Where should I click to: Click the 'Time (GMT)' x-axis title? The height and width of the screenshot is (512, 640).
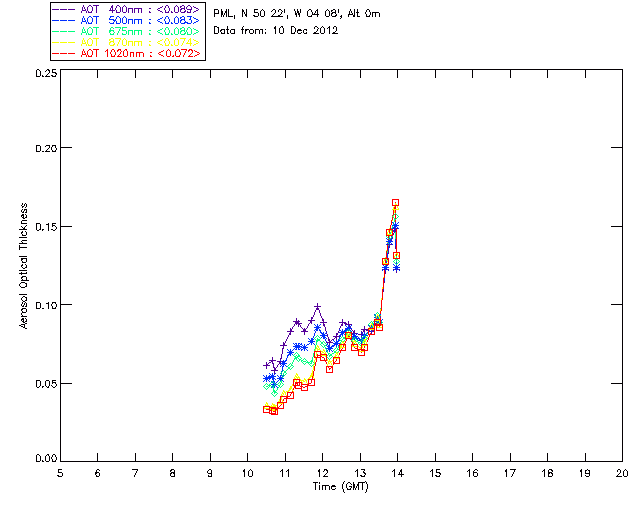(x=340, y=487)
